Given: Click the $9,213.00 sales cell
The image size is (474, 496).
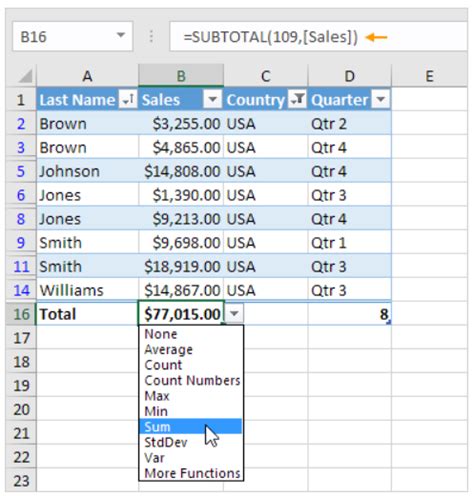Looking at the screenshot, I should click(181, 219).
